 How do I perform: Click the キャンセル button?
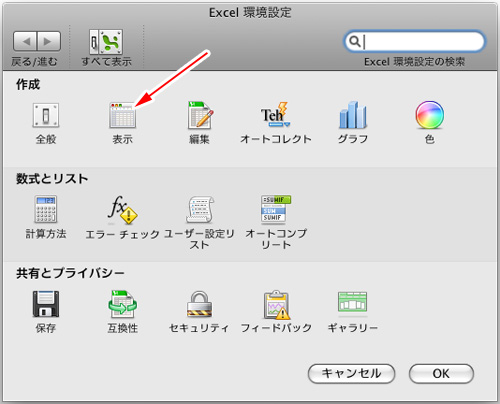click(351, 373)
